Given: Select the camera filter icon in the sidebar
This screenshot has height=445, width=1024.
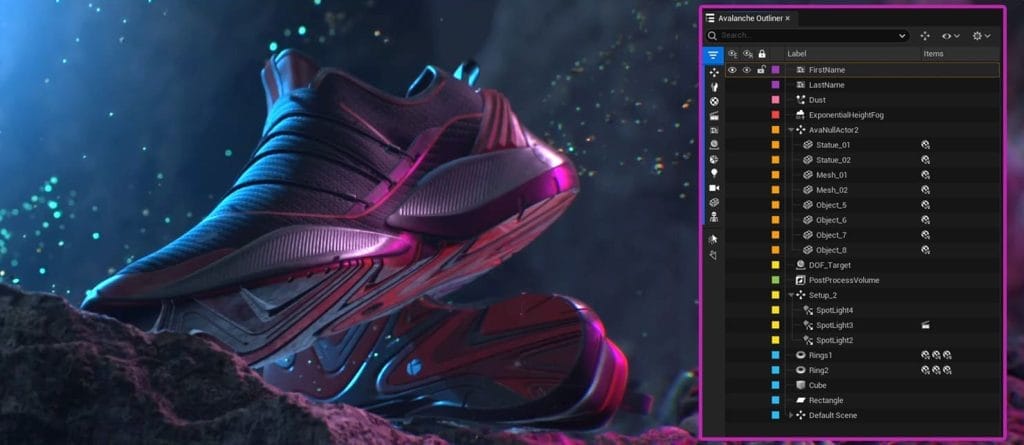Looking at the screenshot, I should coord(714,187).
